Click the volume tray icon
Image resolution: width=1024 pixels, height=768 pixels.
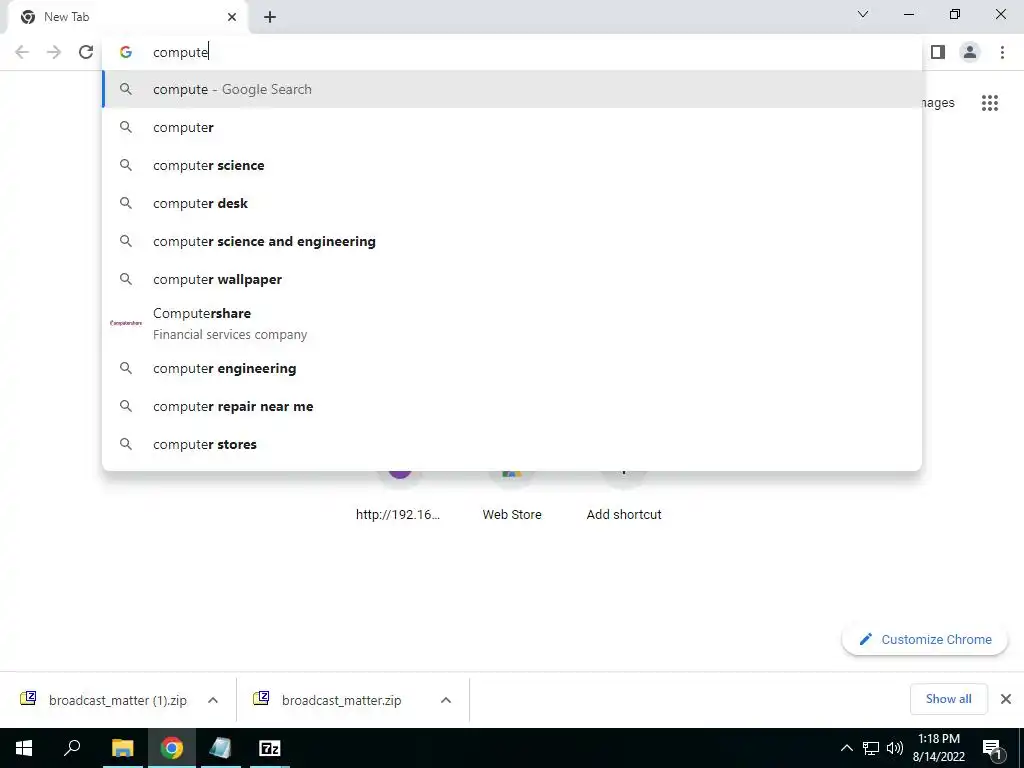895,748
